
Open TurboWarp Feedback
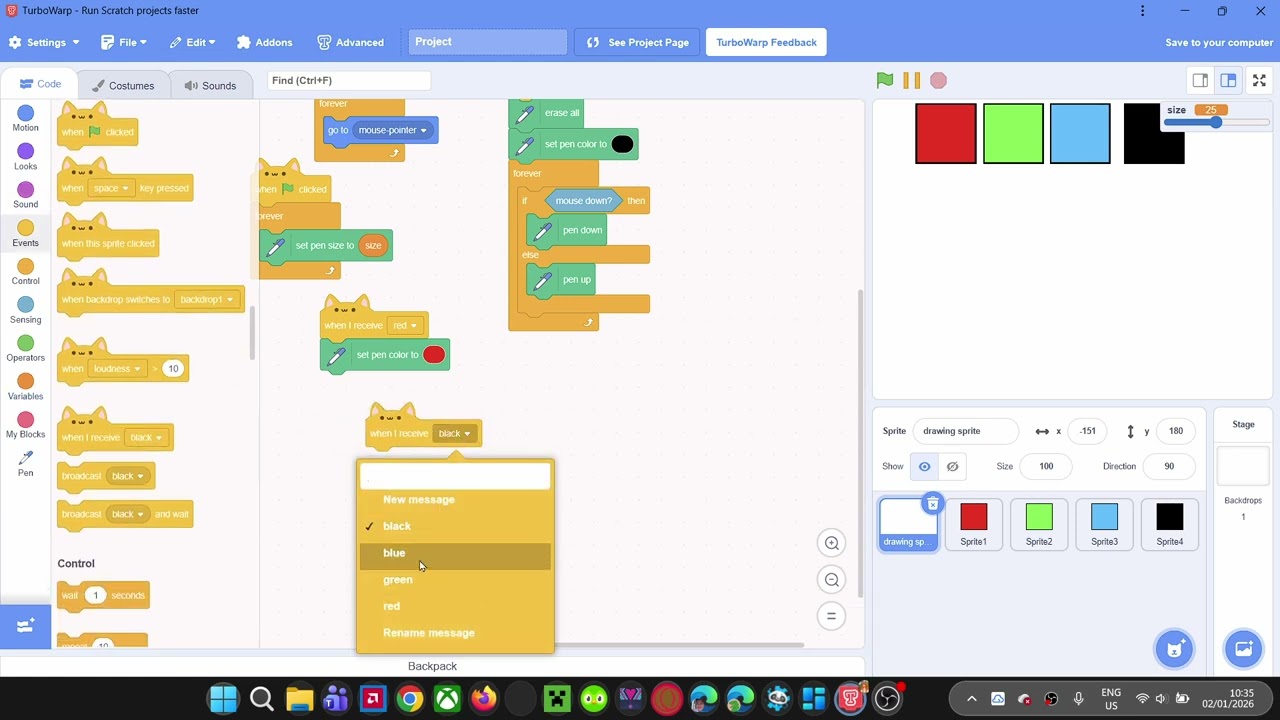pos(766,42)
